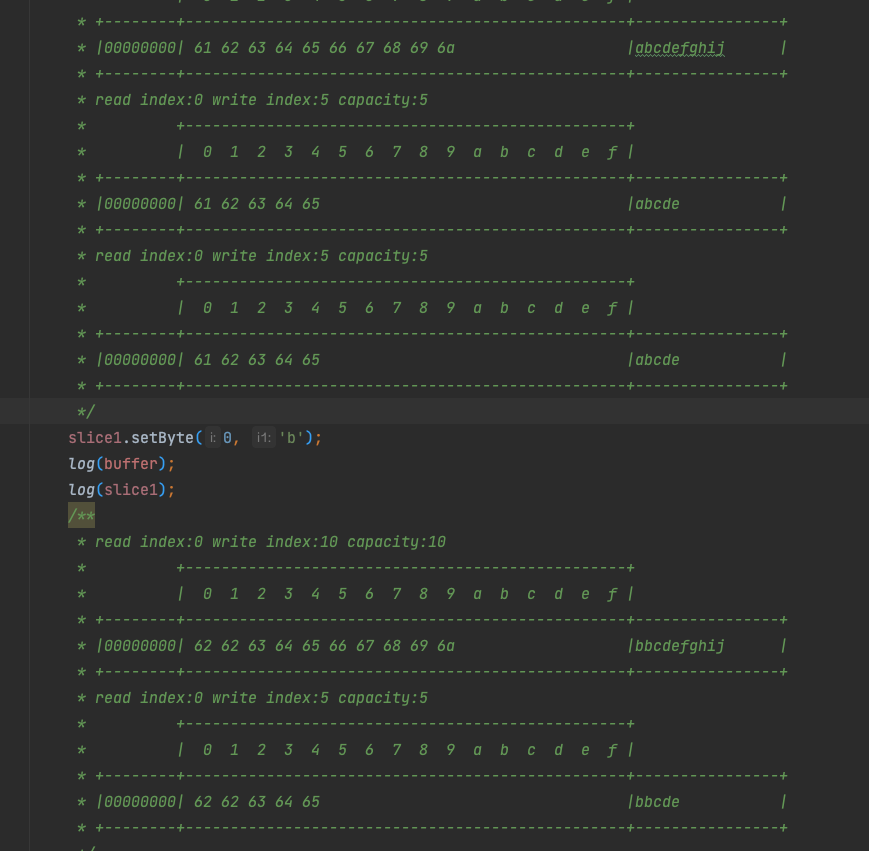
Task: Click the */ comment closer above slice1.setByte
Action: pyautogui.click(x=86, y=412)
